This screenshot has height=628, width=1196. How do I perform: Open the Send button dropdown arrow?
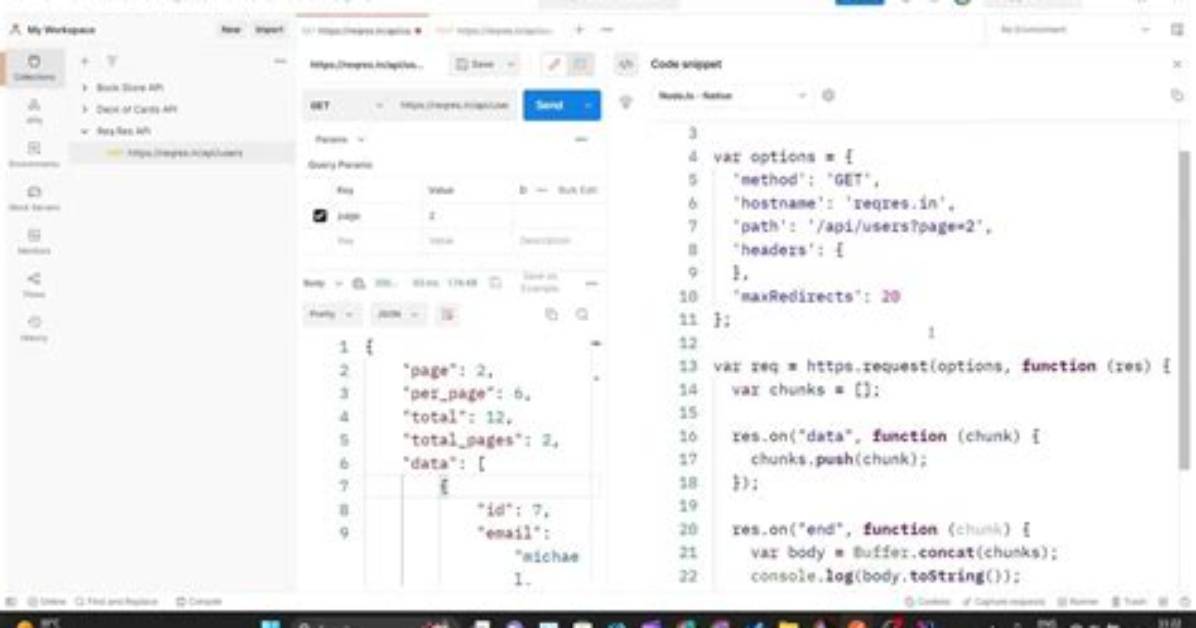click(588, 105)
